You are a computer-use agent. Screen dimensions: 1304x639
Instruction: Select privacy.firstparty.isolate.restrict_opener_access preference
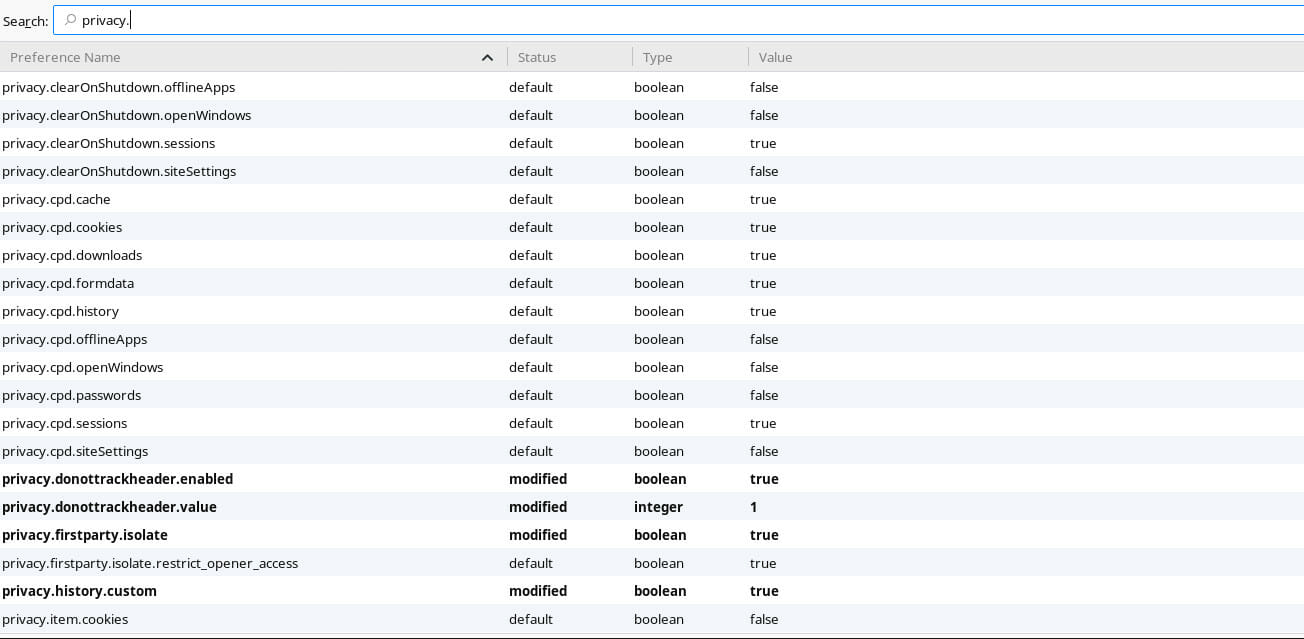click(150, 563)
